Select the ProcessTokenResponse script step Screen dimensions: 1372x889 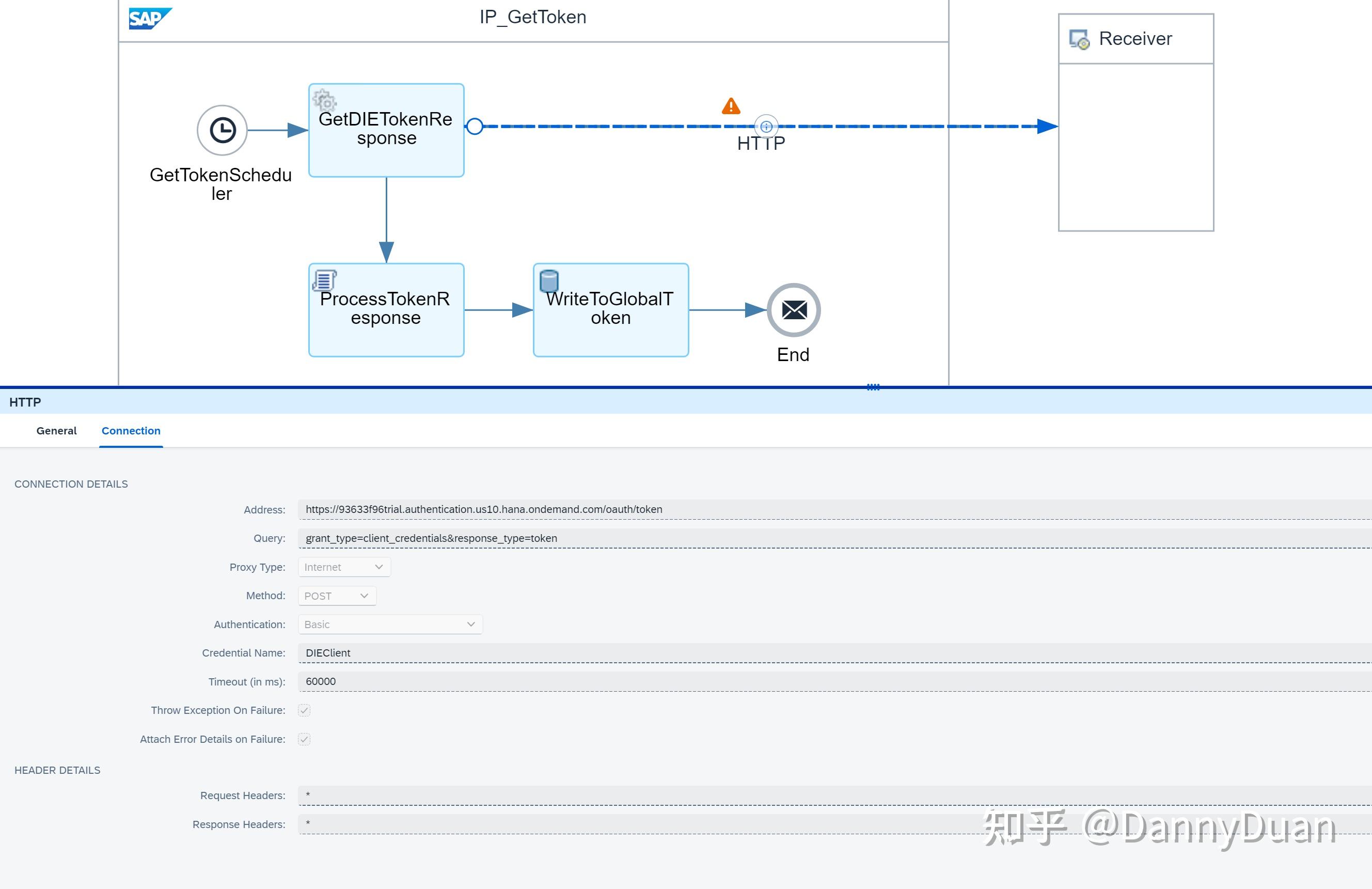point(386,309)
